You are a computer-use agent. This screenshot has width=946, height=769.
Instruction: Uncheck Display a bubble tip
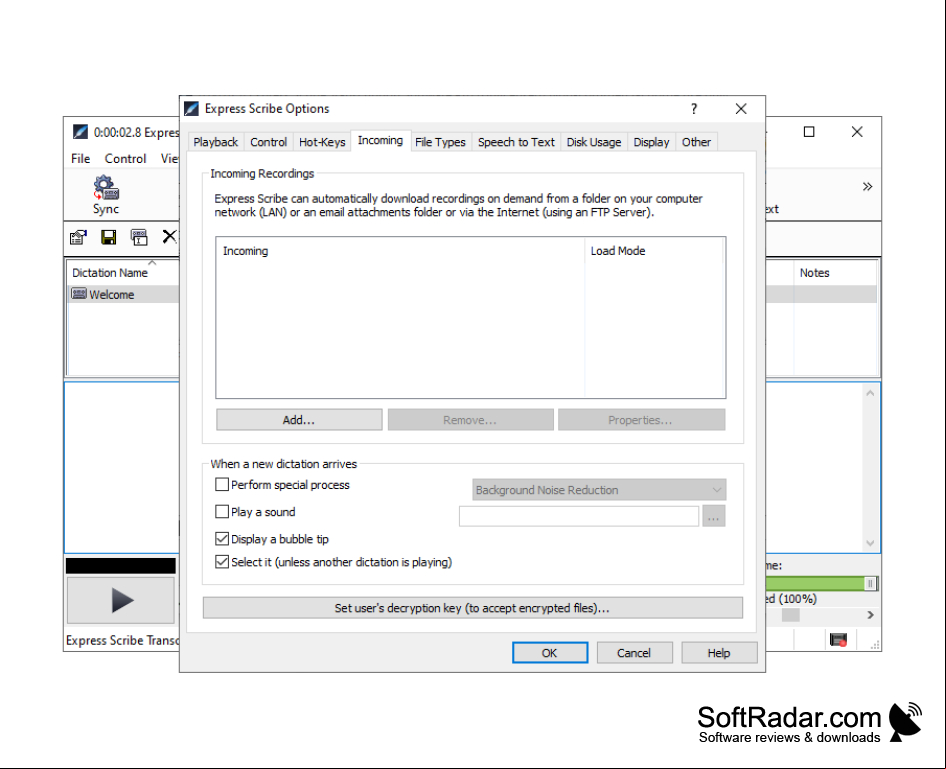click(222, 539)
